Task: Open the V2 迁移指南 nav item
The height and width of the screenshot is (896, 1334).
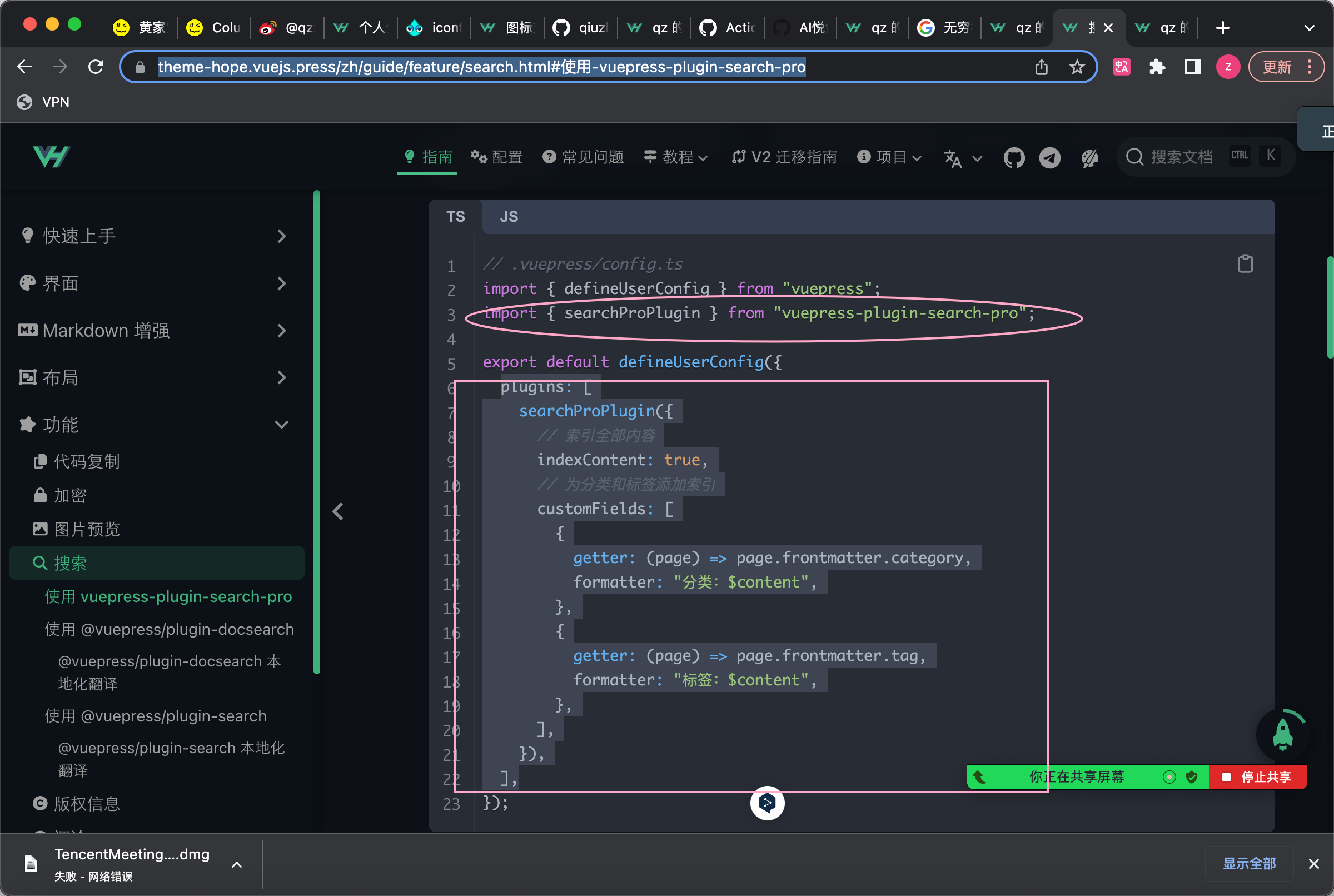Action: point(784,157)
